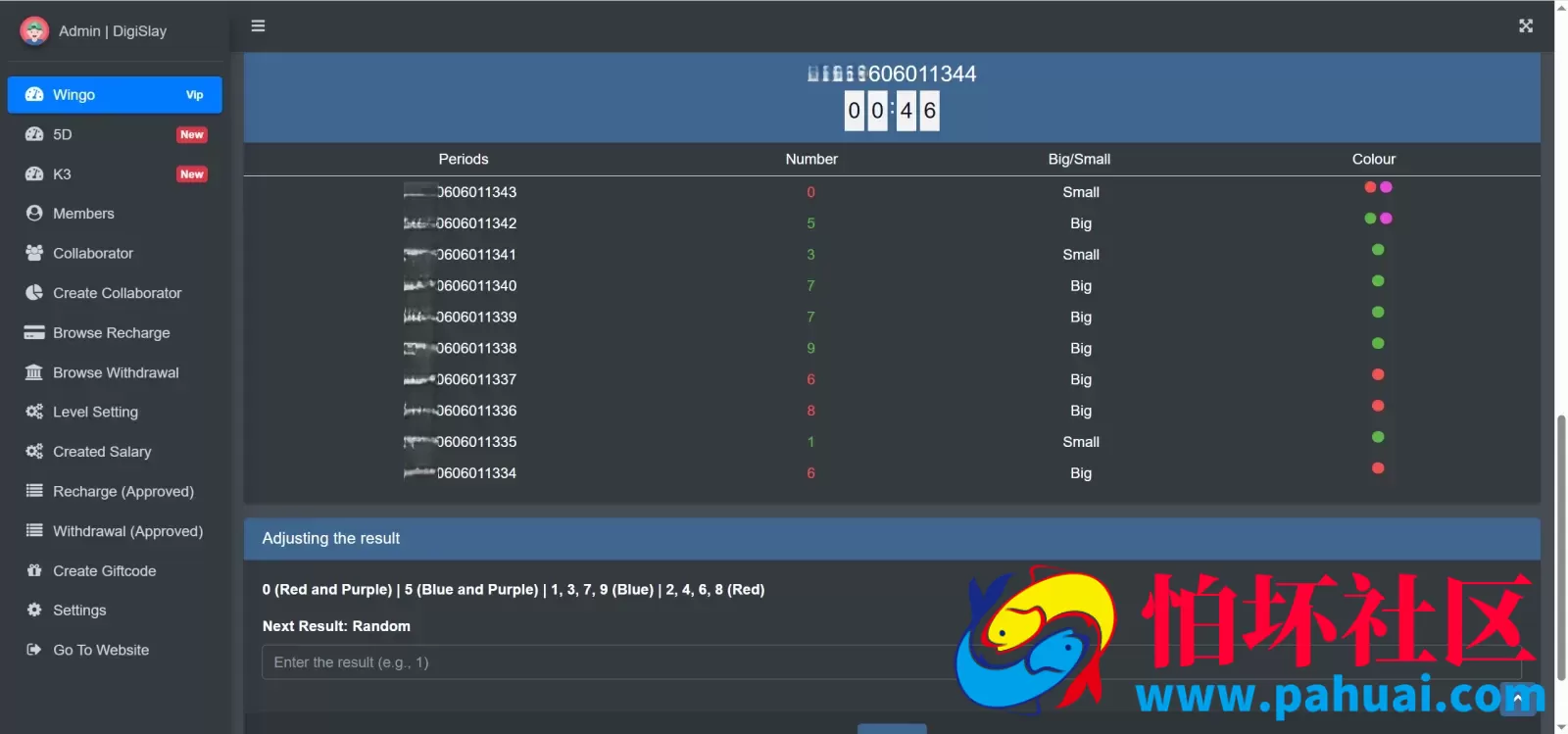1568x734 pixels.
Task: Open Level Setting page
Action: click(115, 412)
